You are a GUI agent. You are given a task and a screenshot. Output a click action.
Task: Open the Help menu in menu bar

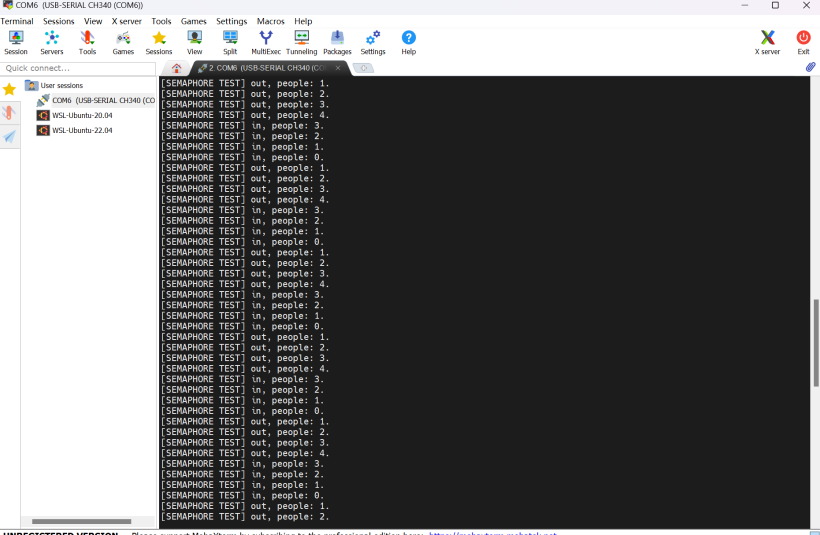tap(303, 21)
